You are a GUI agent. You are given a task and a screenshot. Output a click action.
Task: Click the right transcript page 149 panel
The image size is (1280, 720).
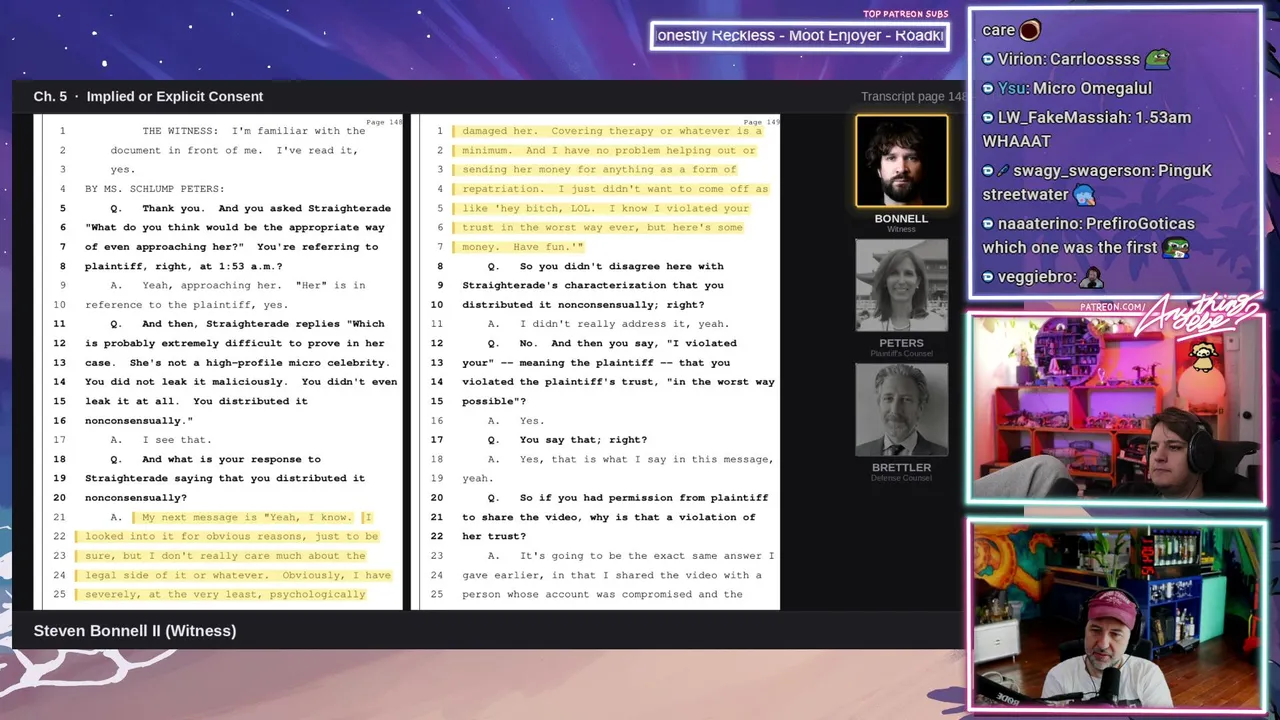pyautogui.click(x=595, y=362)
